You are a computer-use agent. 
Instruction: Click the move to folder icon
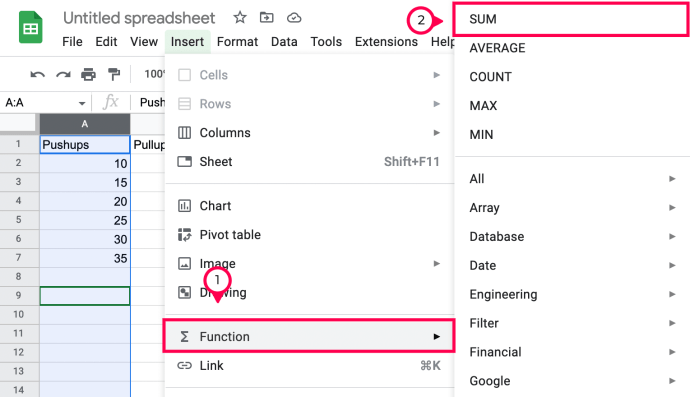click(266, 18)
